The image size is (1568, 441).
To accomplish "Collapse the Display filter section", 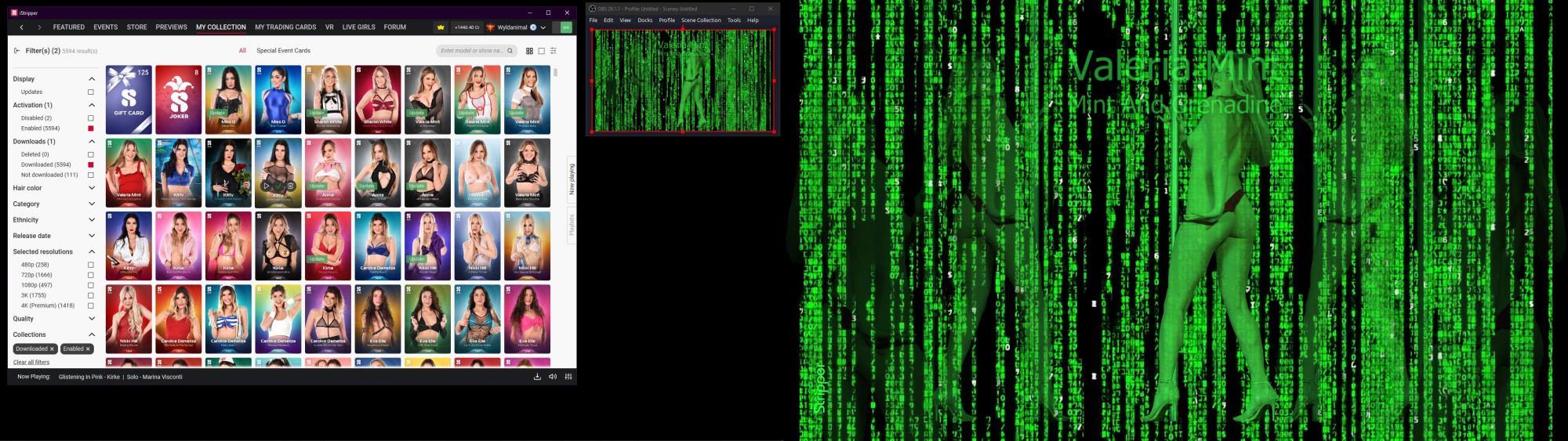I will (x=92, y=79).
